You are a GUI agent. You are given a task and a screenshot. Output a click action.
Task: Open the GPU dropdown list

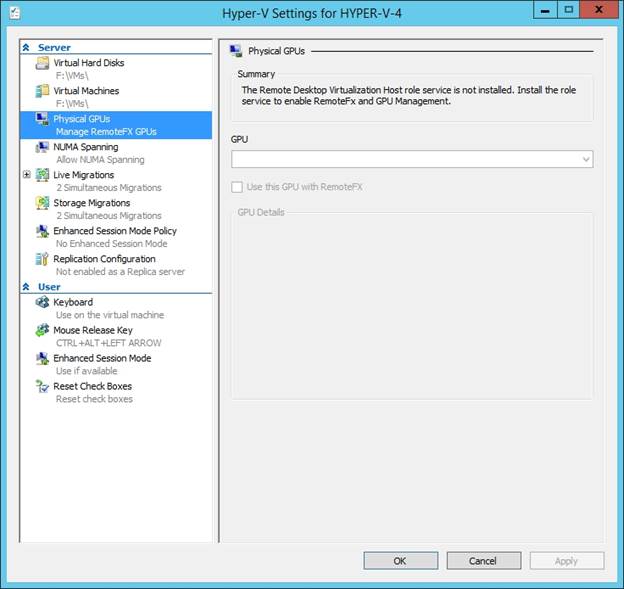585,159
